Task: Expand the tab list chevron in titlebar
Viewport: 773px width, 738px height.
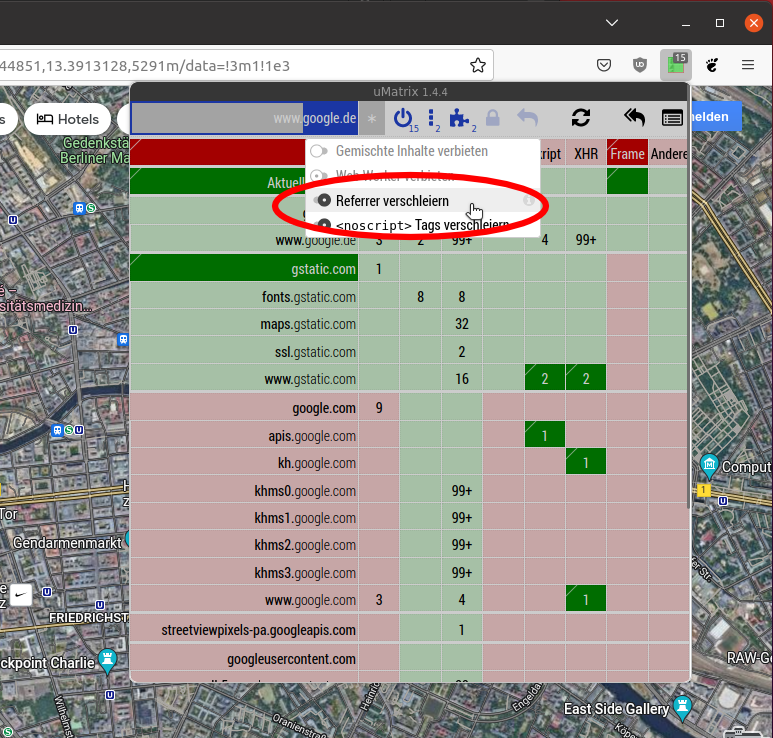Action: [x=611, y=22]
